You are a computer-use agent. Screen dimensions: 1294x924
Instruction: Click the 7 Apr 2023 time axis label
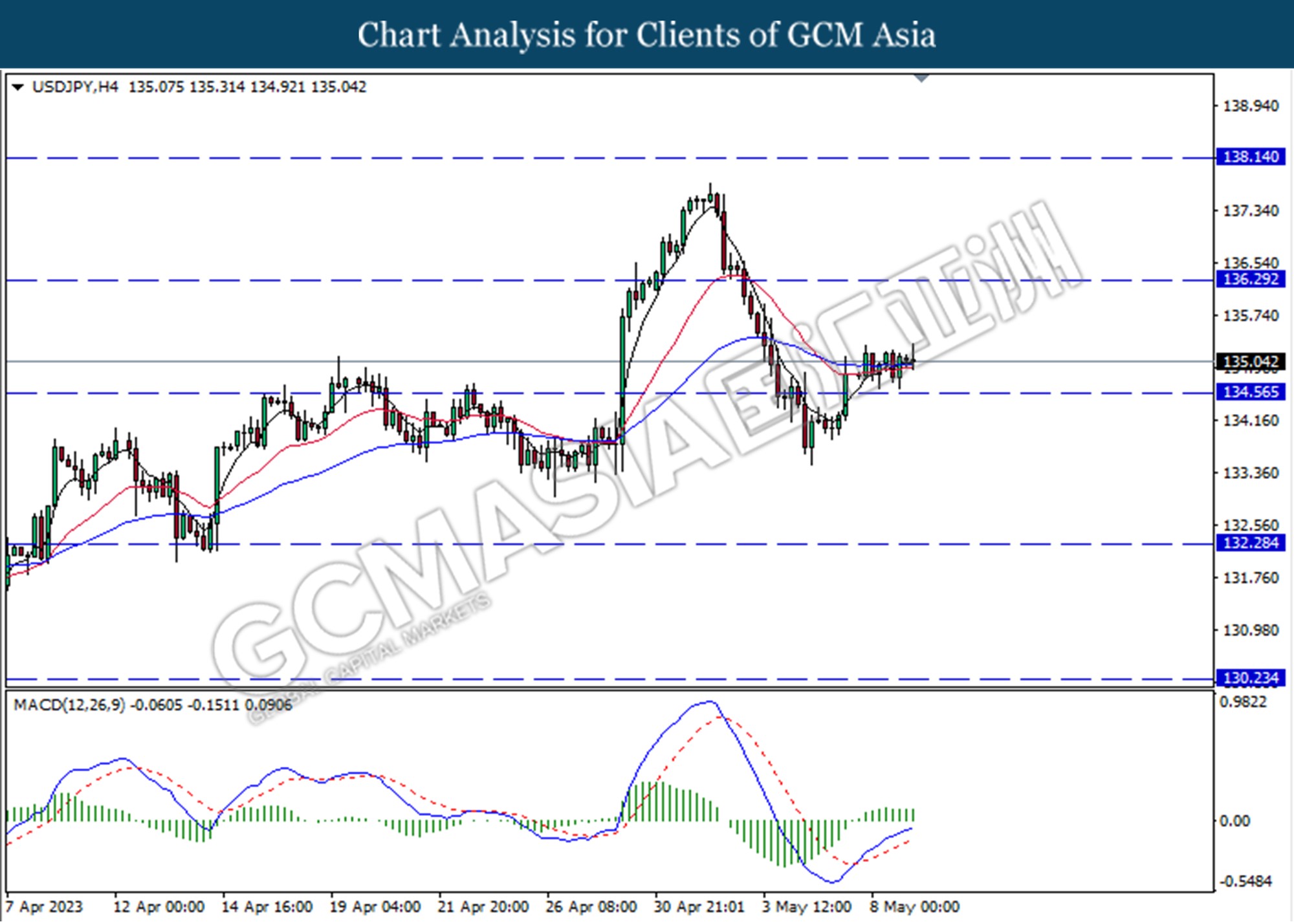[x=44, y=907]
